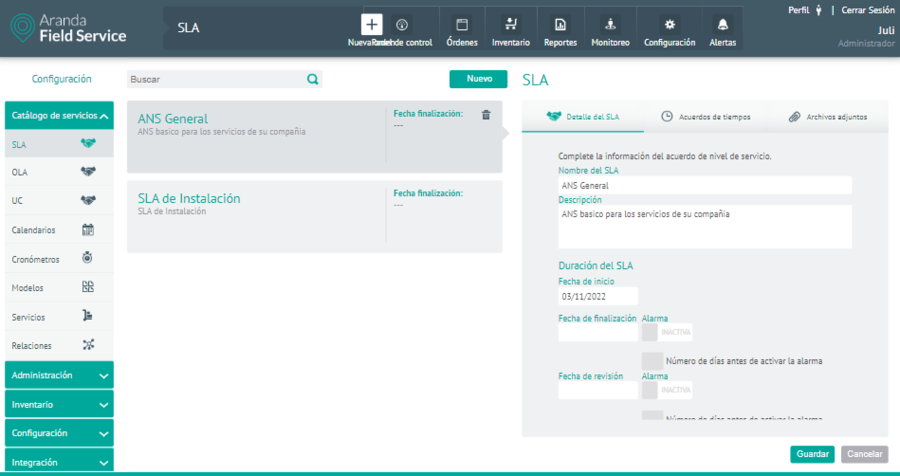This screenshot has width=900, height=476.
Task: Collapse the Catálogo de servicios section
Action: coord(59,115)
